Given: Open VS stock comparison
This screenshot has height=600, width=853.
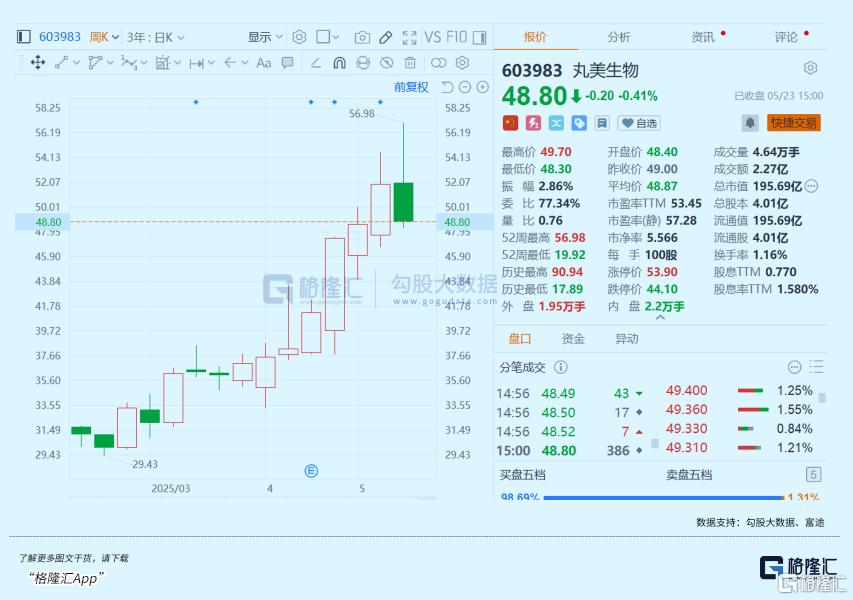Looking at the screenshot, I should 432,37.
